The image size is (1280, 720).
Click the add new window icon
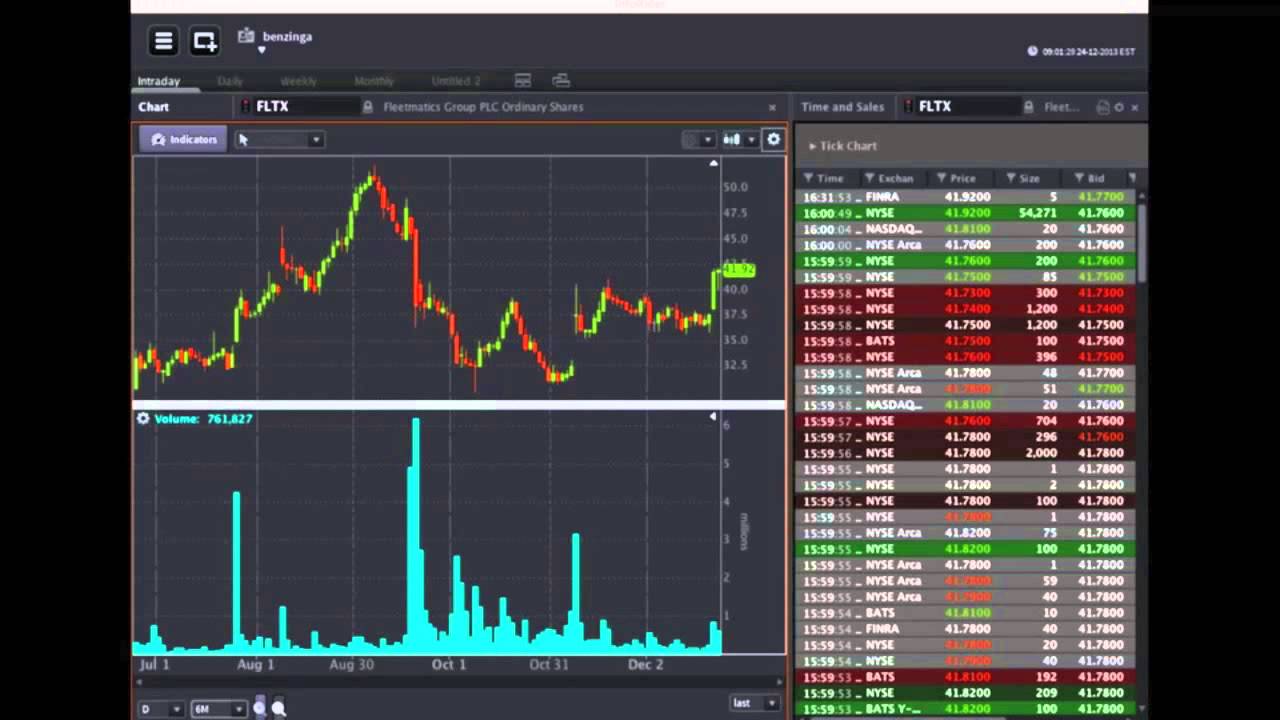click(x=204, y=41)
